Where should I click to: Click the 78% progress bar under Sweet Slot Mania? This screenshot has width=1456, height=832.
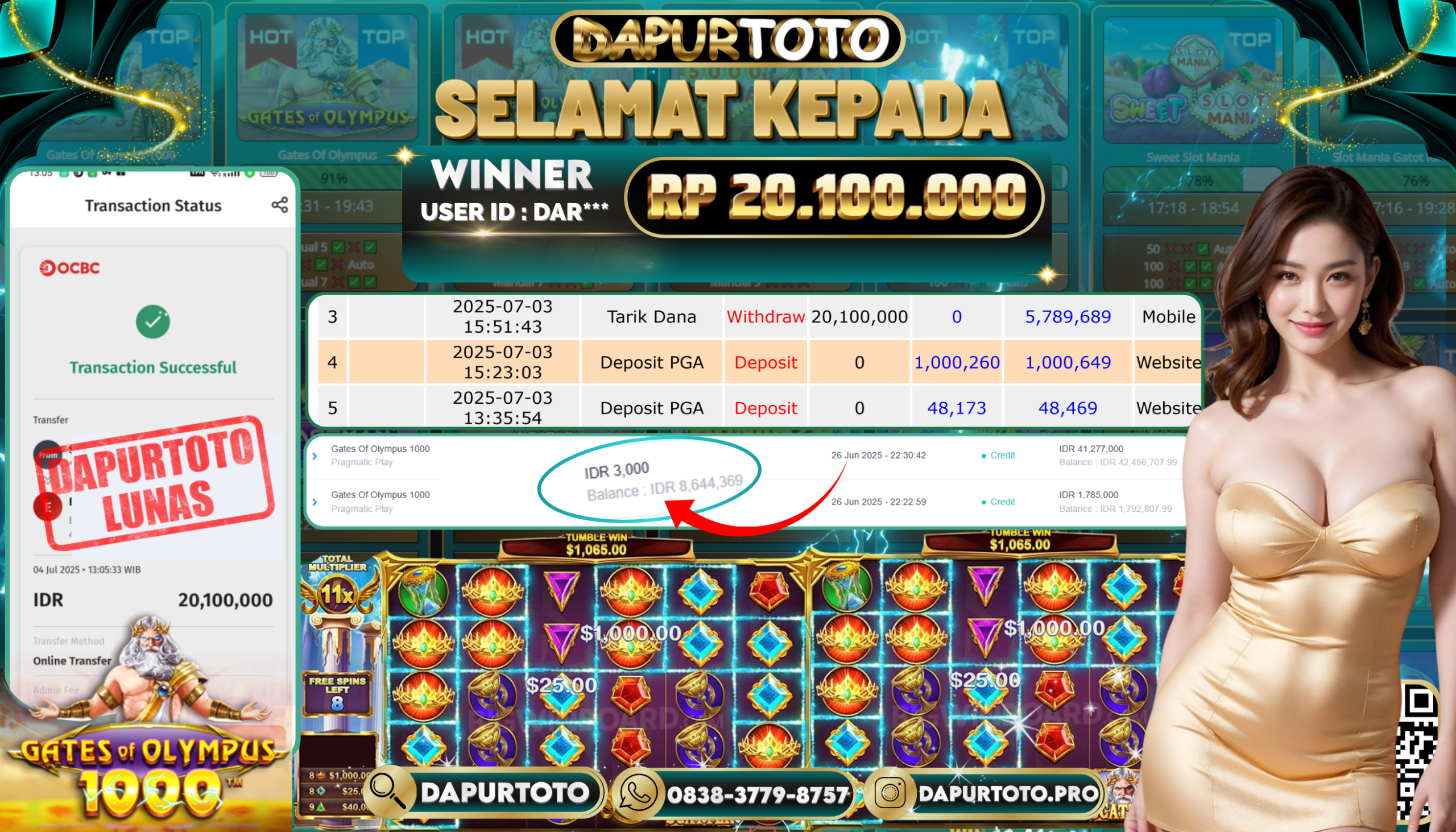1192,180
